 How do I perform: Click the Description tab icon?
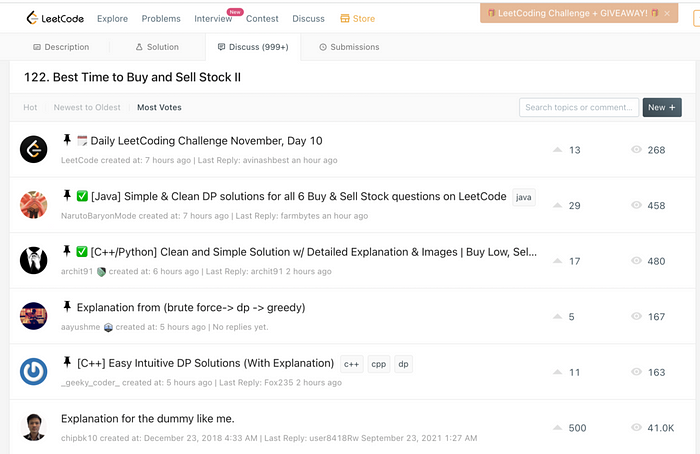point(37,47)
